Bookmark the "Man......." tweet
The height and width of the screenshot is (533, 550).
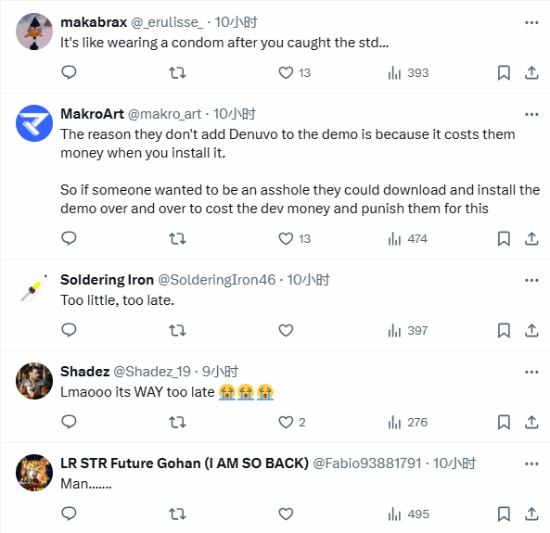(504, 514)
